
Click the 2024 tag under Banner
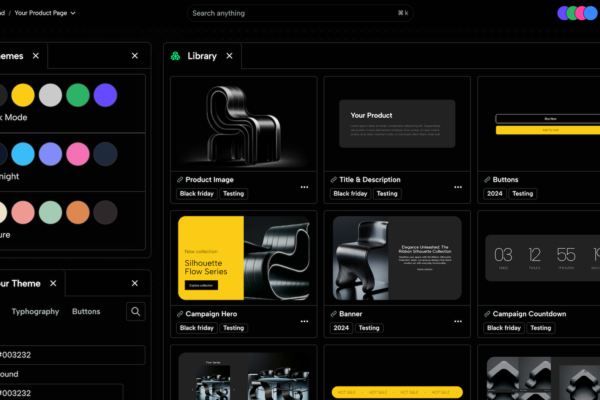click(x=341, y=328)
